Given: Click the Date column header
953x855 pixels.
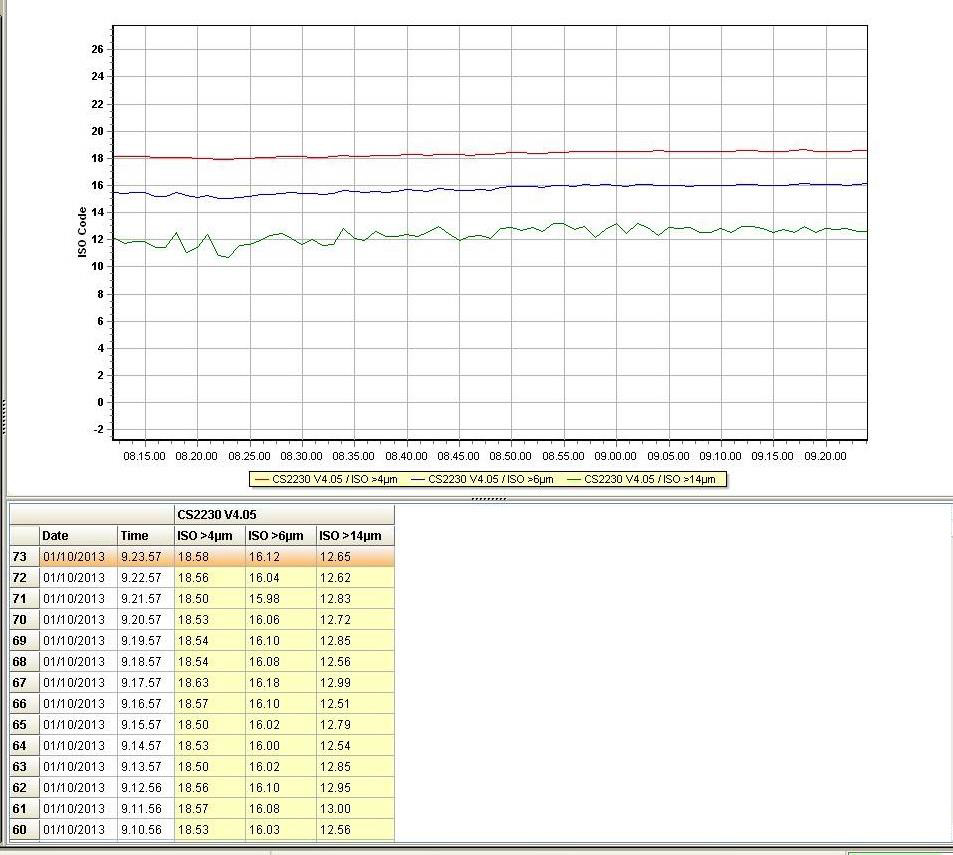Looking at the screenshot, I should tap(78, 536).
